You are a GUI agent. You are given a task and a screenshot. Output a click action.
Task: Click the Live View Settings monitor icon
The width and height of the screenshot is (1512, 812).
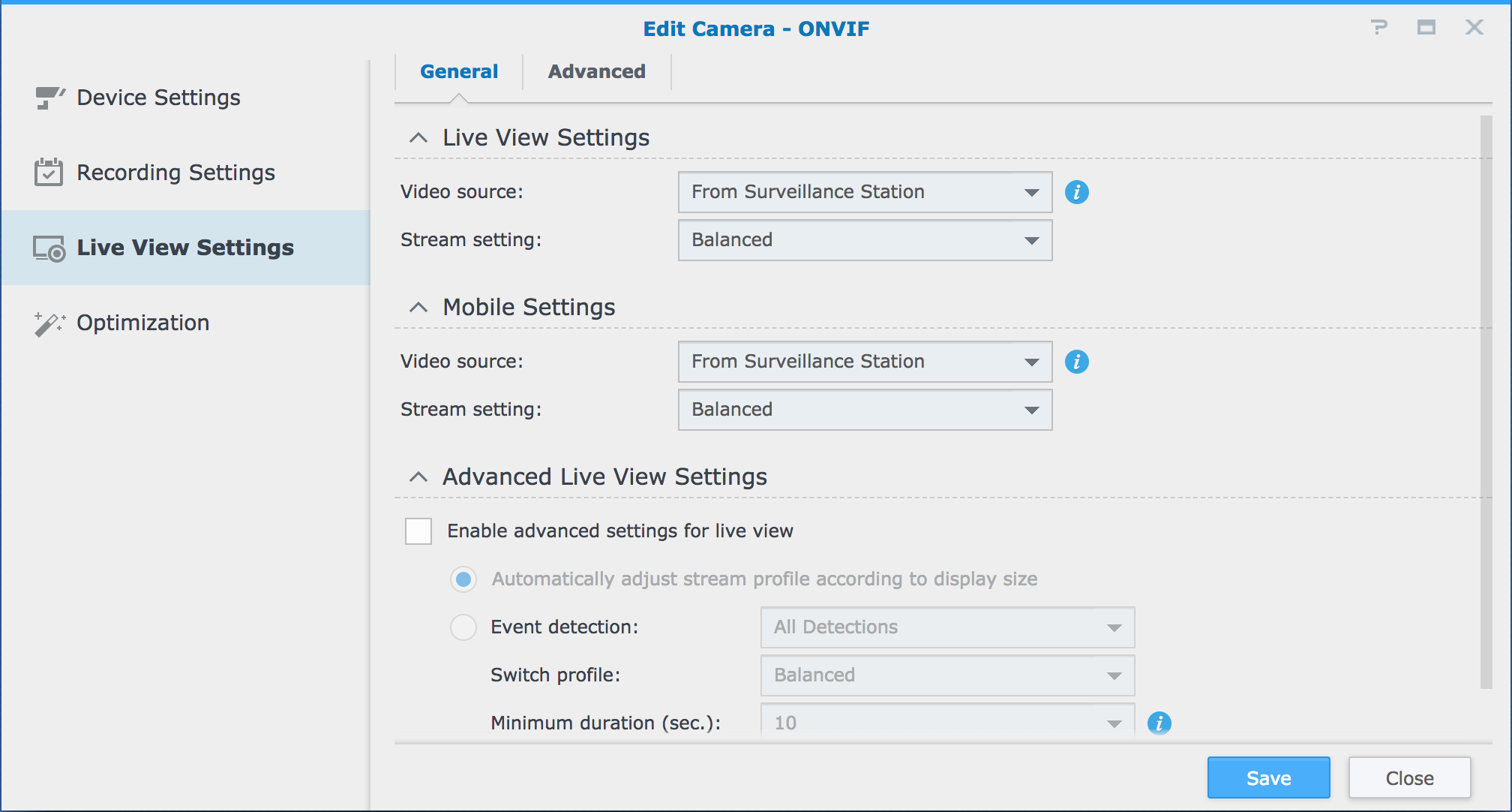pos(49,248)
